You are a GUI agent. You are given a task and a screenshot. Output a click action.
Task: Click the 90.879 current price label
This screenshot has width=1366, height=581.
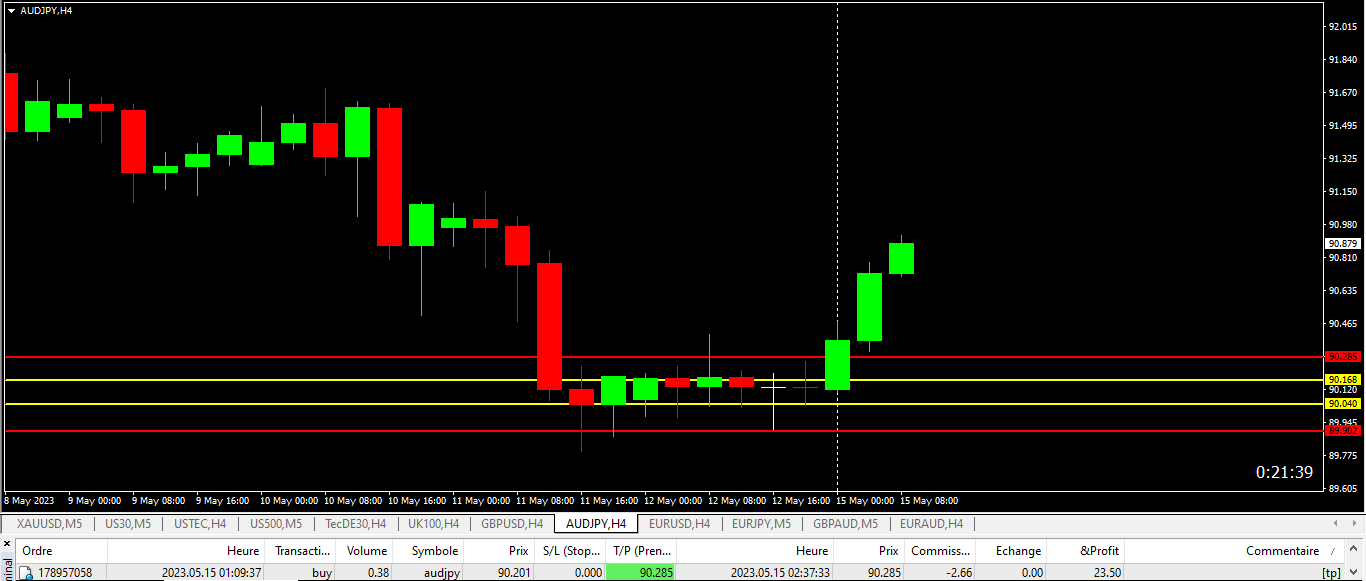point(1343,244)
